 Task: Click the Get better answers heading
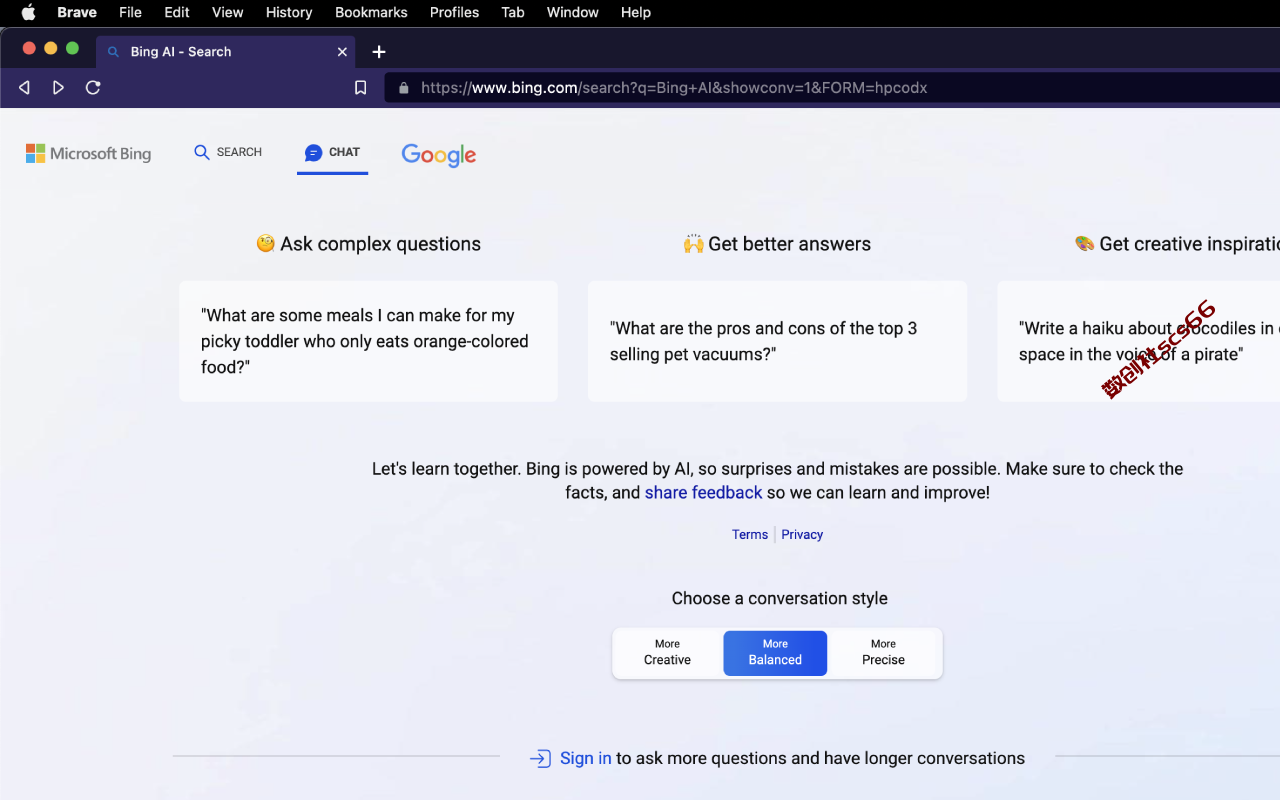click(789, 244)
